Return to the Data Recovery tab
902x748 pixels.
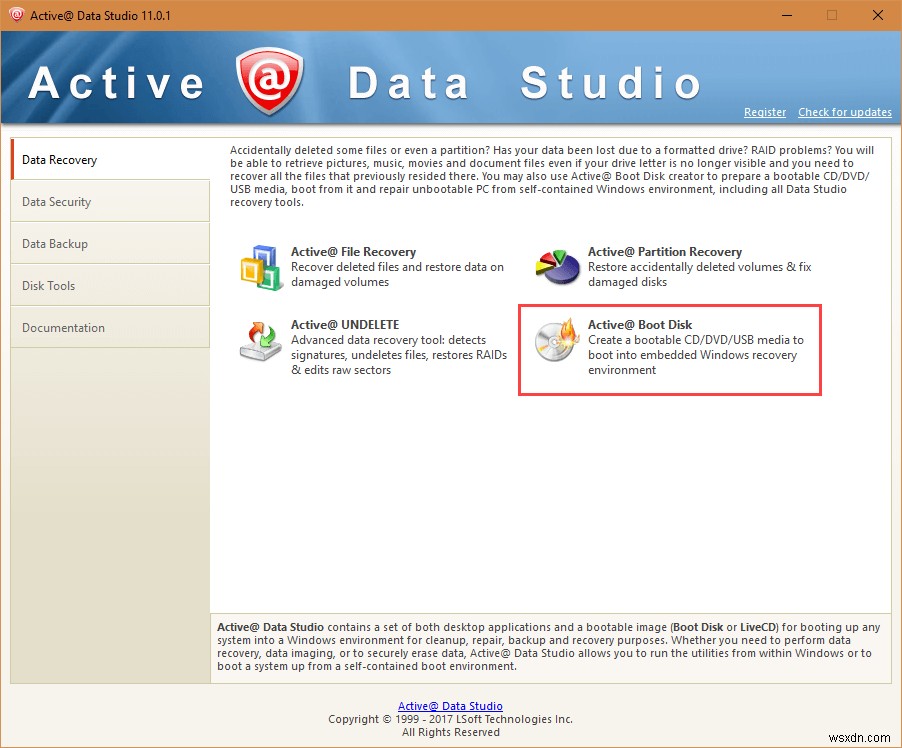pyautogui.click(x=58, y=159)
